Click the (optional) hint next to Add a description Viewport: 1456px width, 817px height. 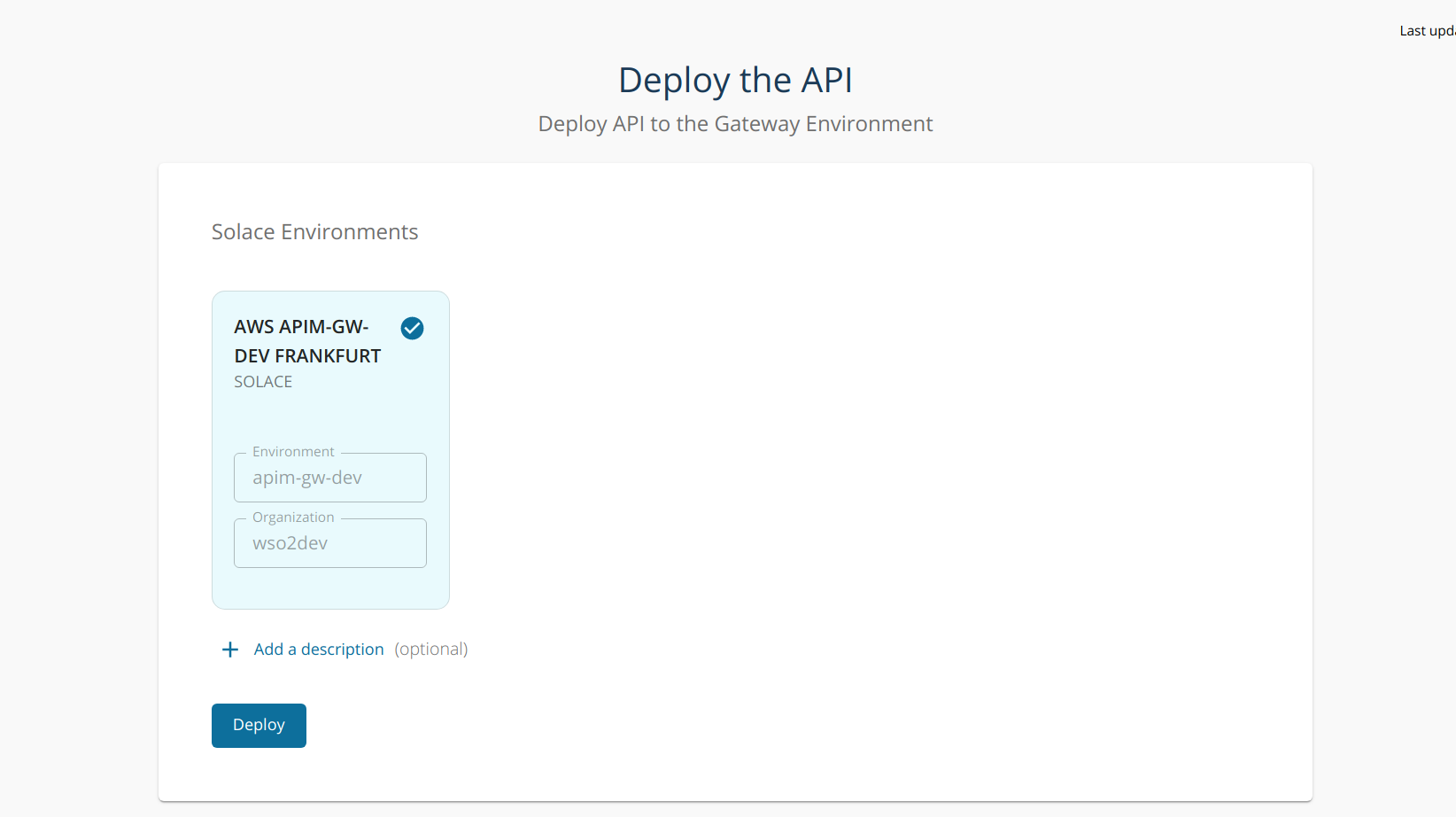pyautogui.click(x=431, y=649)
